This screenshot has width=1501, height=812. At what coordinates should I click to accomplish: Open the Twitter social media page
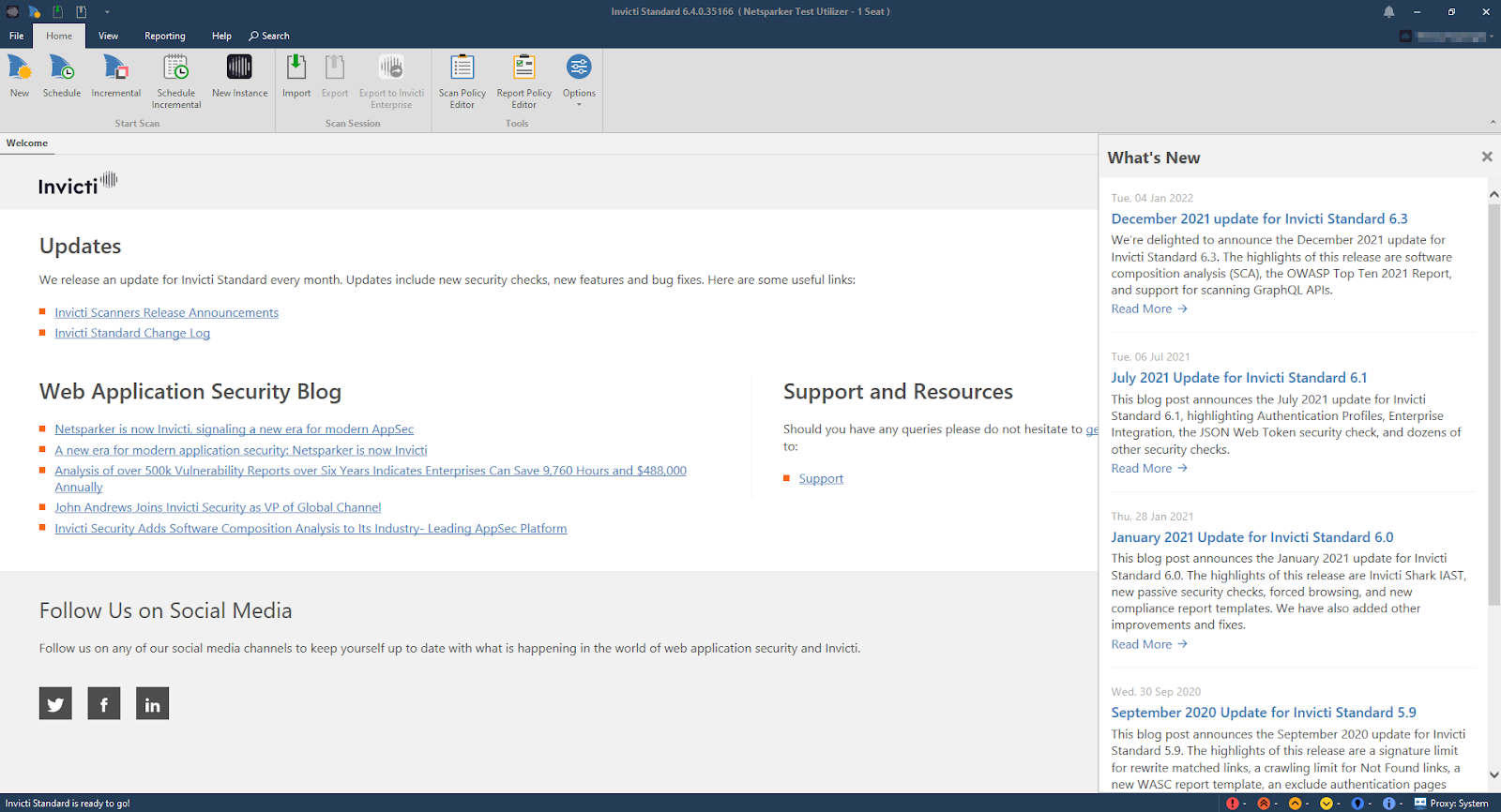[x=55, y=703]
